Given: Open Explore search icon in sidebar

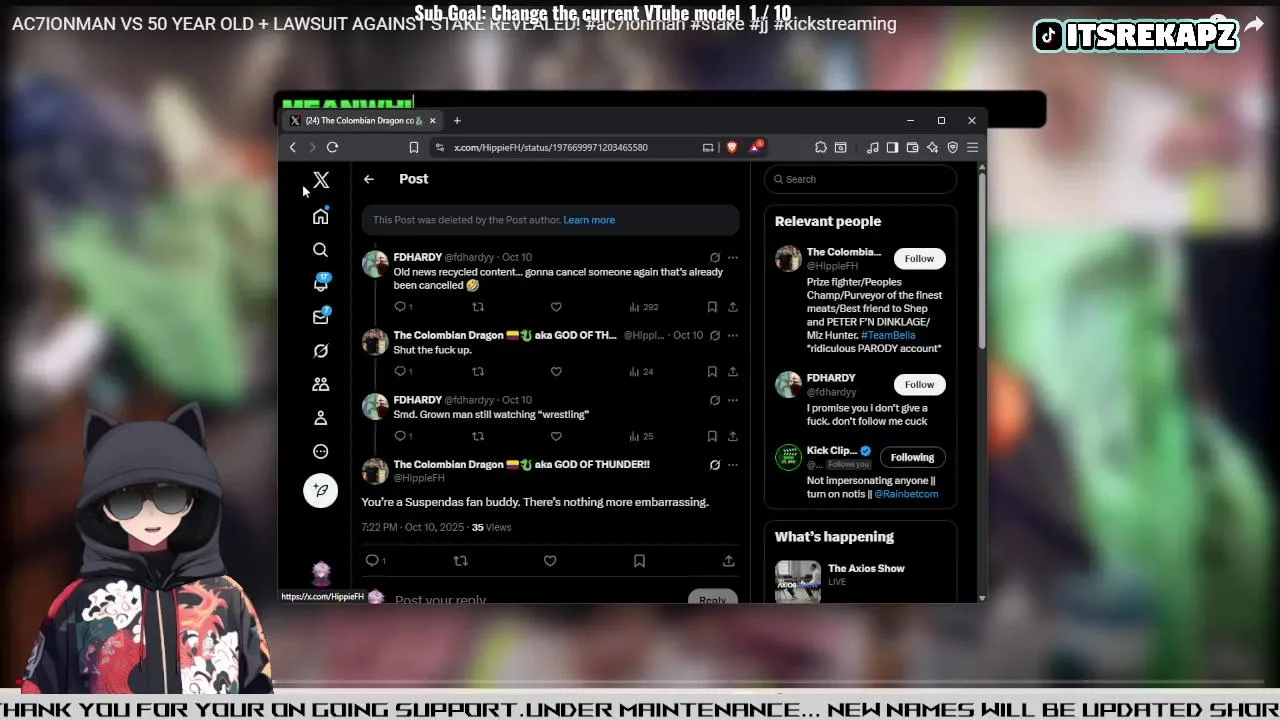Looking at the screenshot, I should coord(320,250).
